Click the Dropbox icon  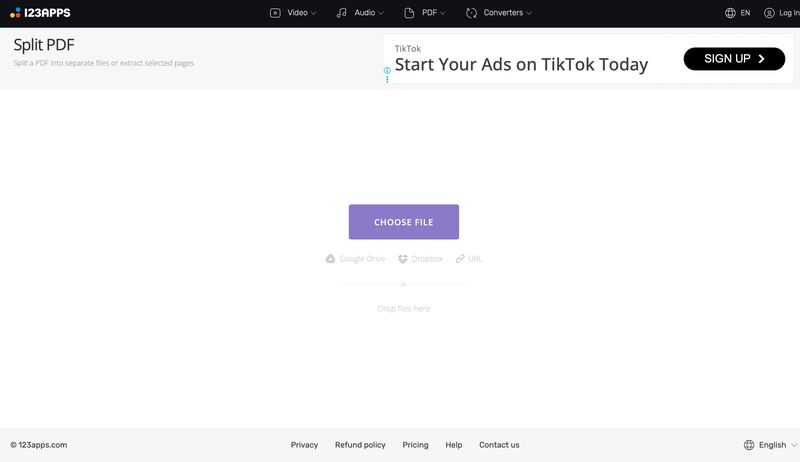403,259
